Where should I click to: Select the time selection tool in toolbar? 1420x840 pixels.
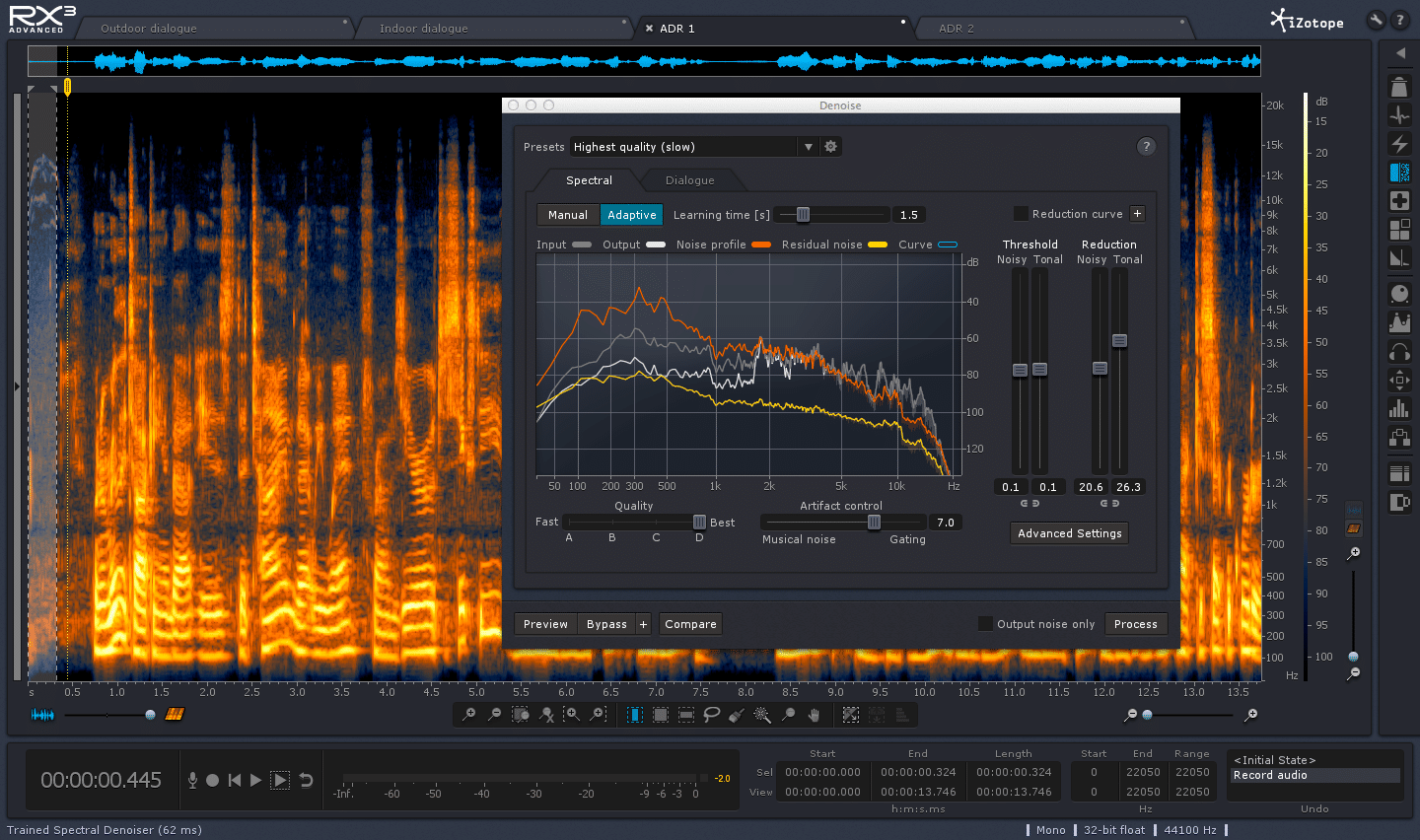click(x=635, y=715)
